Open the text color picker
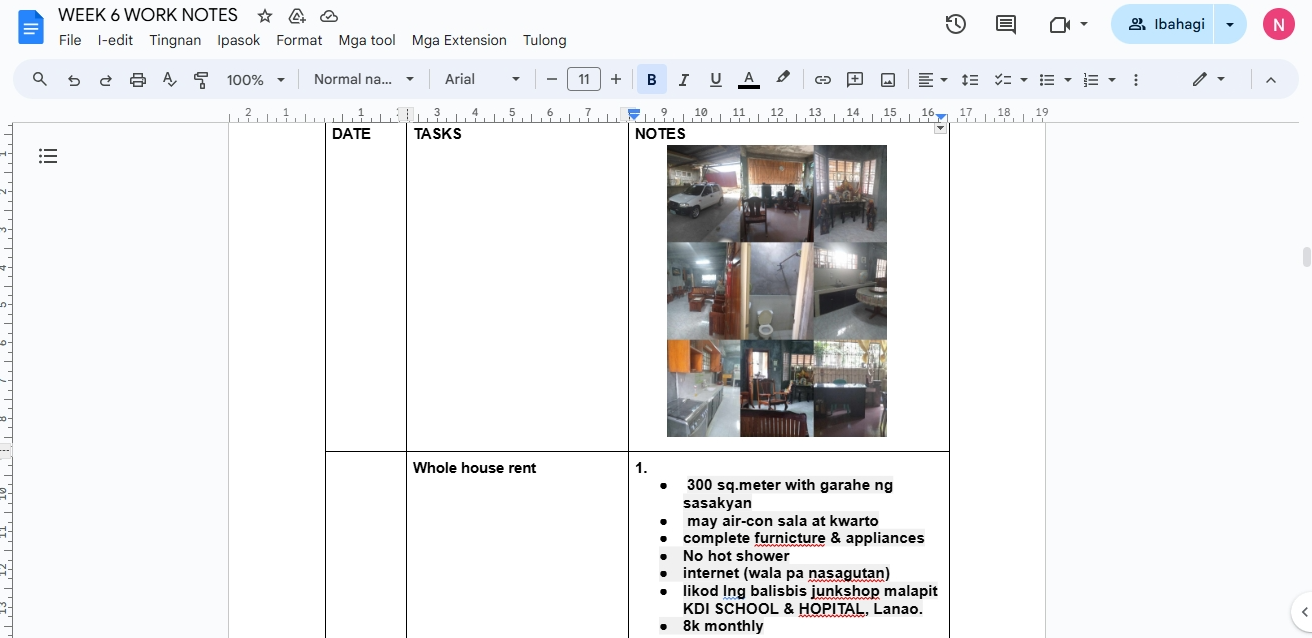Viewport: 1312px width, 638px height. point(748,80)
